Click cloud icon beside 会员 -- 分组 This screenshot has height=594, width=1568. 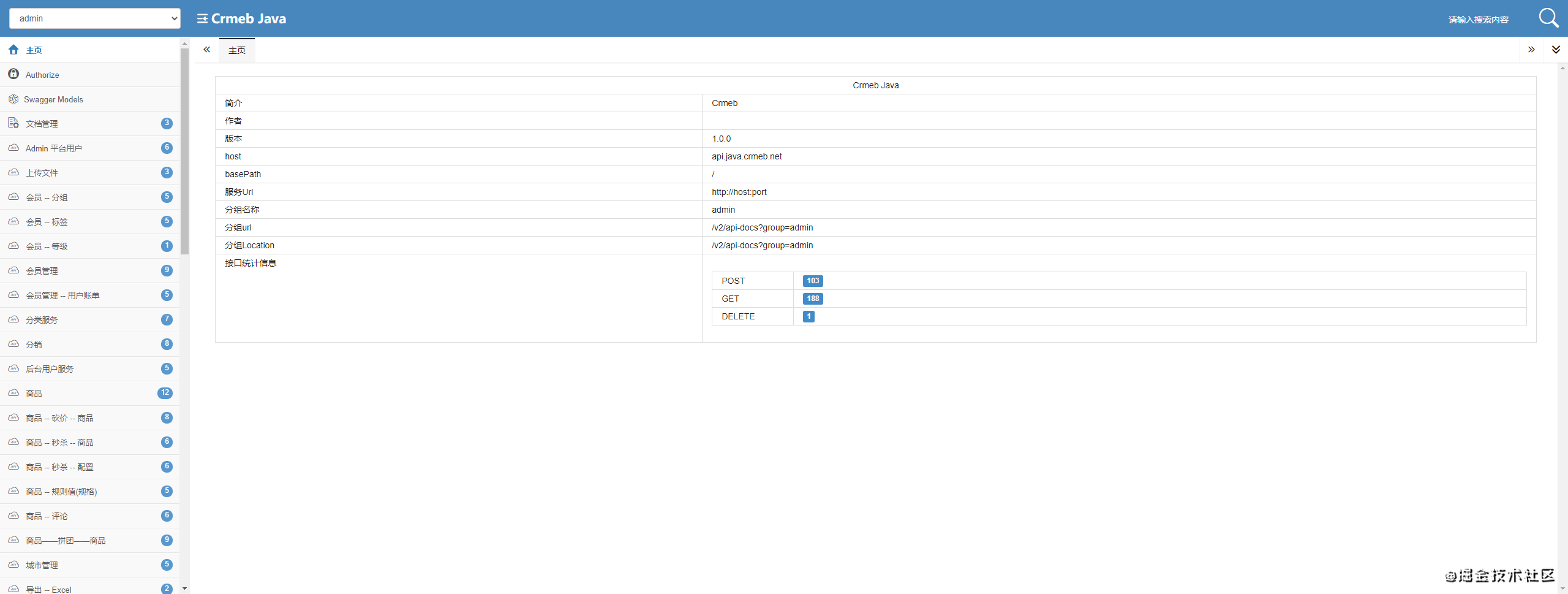click(13, 197)
